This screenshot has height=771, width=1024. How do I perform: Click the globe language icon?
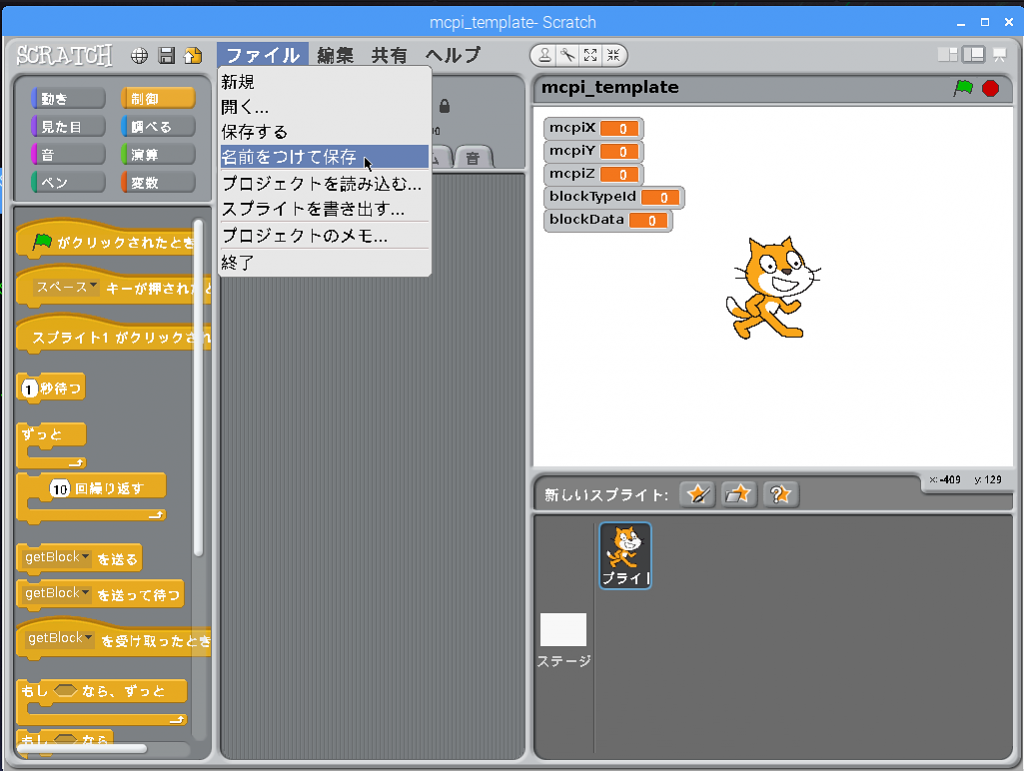139,56
